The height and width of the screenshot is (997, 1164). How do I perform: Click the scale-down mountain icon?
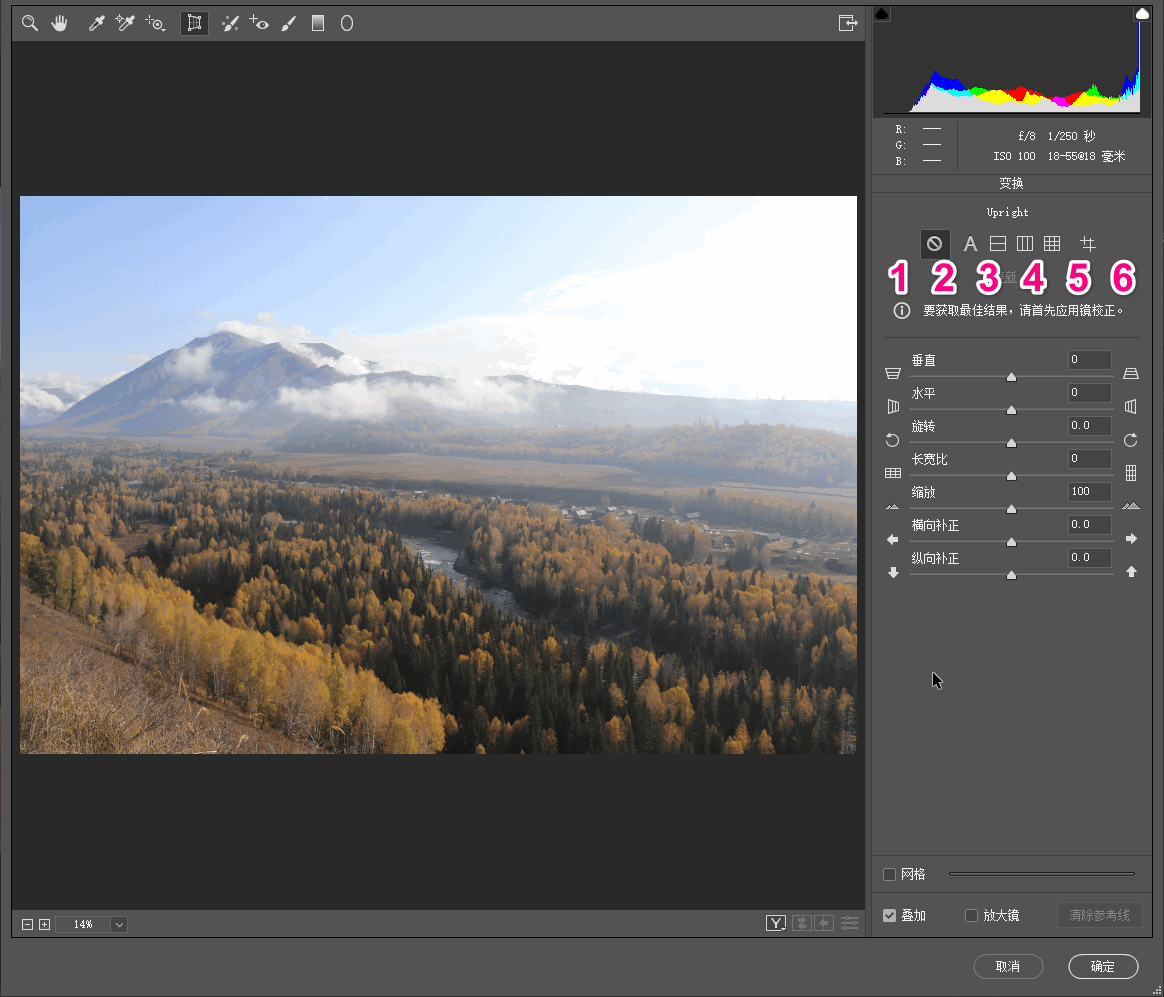pos(893,507)
